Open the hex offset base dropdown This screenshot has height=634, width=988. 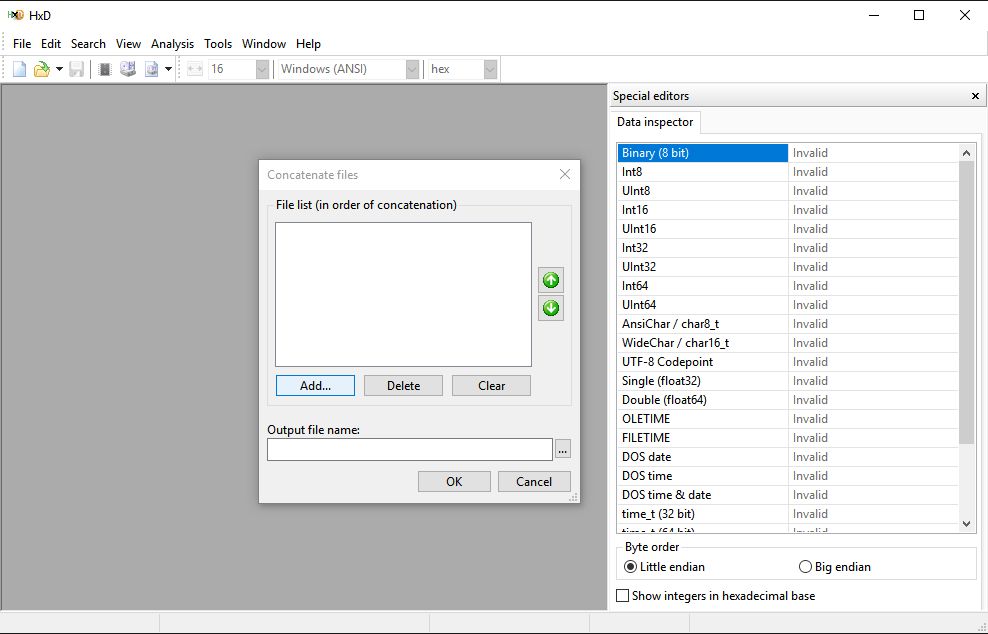pyautogui.click(x=490, y=69)
